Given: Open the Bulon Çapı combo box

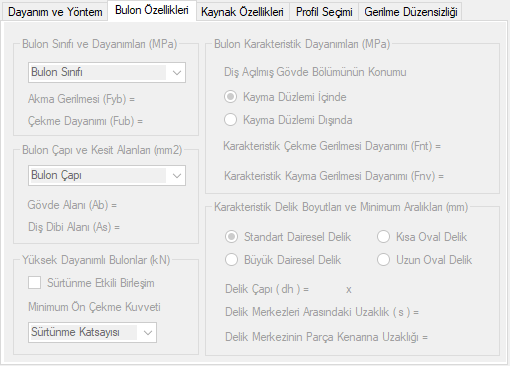Looking at the screenshot, I should click(107, 176).
